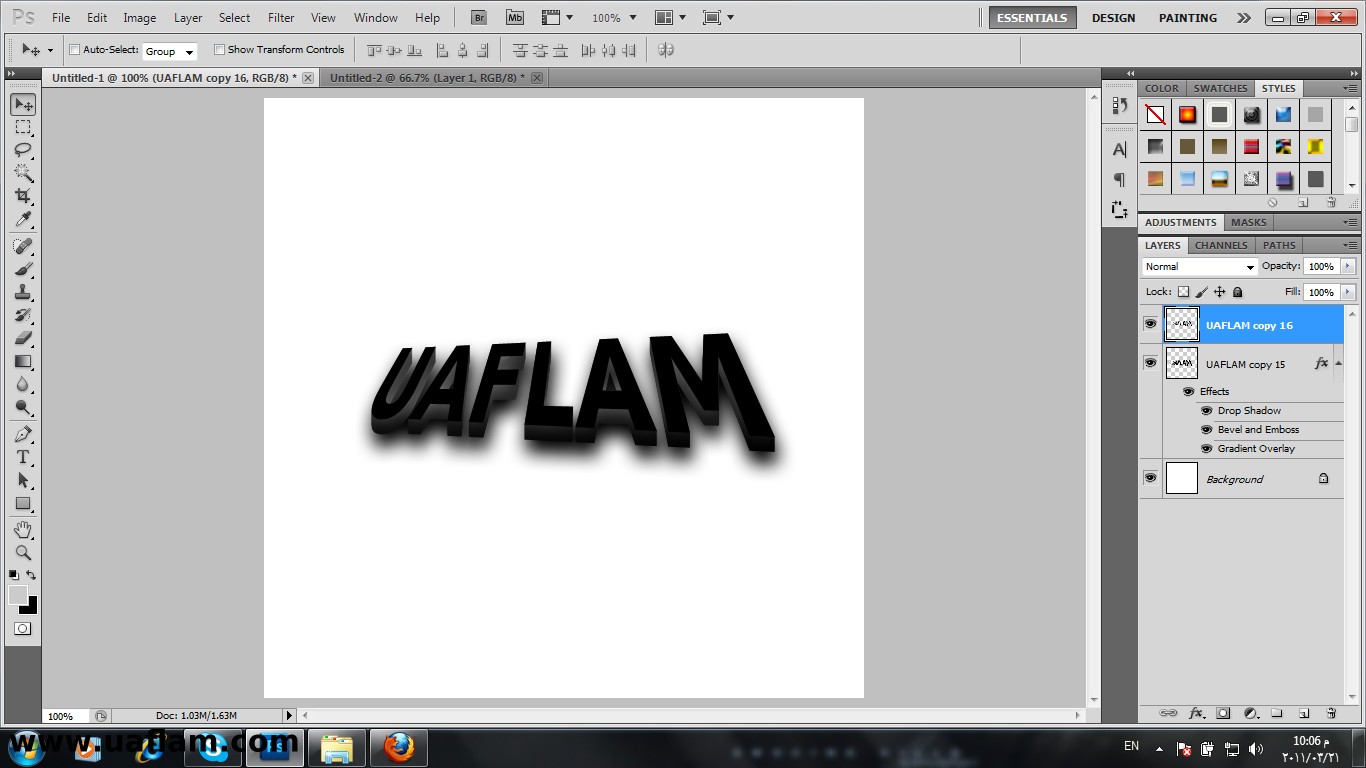This screenshot has width=1366, height=768.
Task: Enable the Auto-Select checkbox
Action: [74, 50]
